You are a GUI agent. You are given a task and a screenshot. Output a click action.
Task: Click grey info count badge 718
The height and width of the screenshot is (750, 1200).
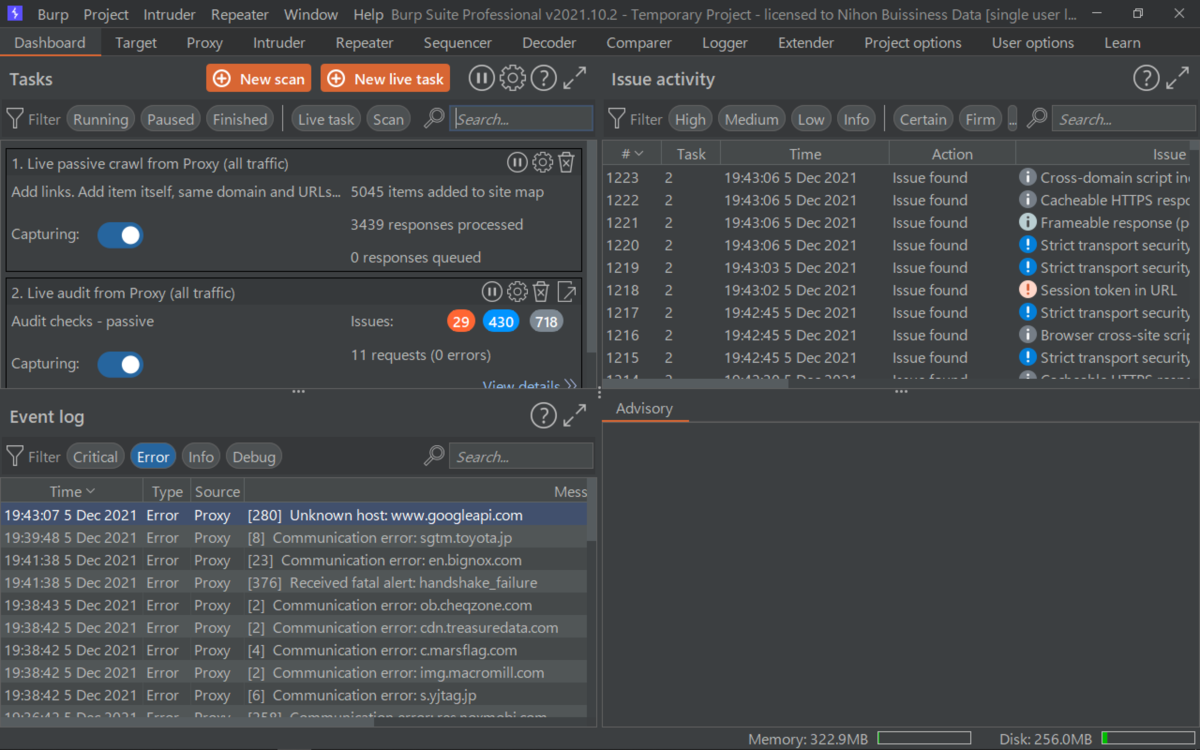point(546,322)
